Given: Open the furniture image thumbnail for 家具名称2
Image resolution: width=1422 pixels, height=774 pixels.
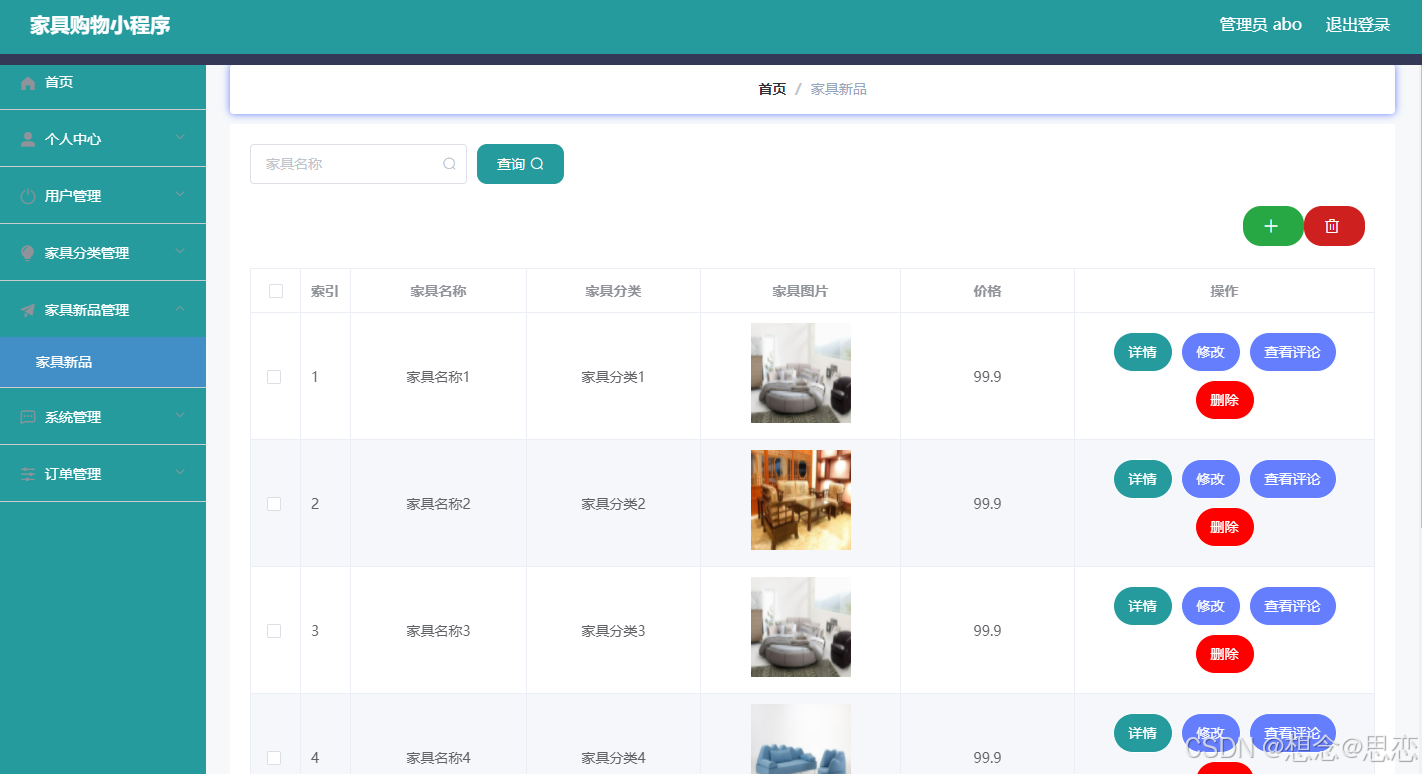Looking at the screenshot, I should point(801,500).
